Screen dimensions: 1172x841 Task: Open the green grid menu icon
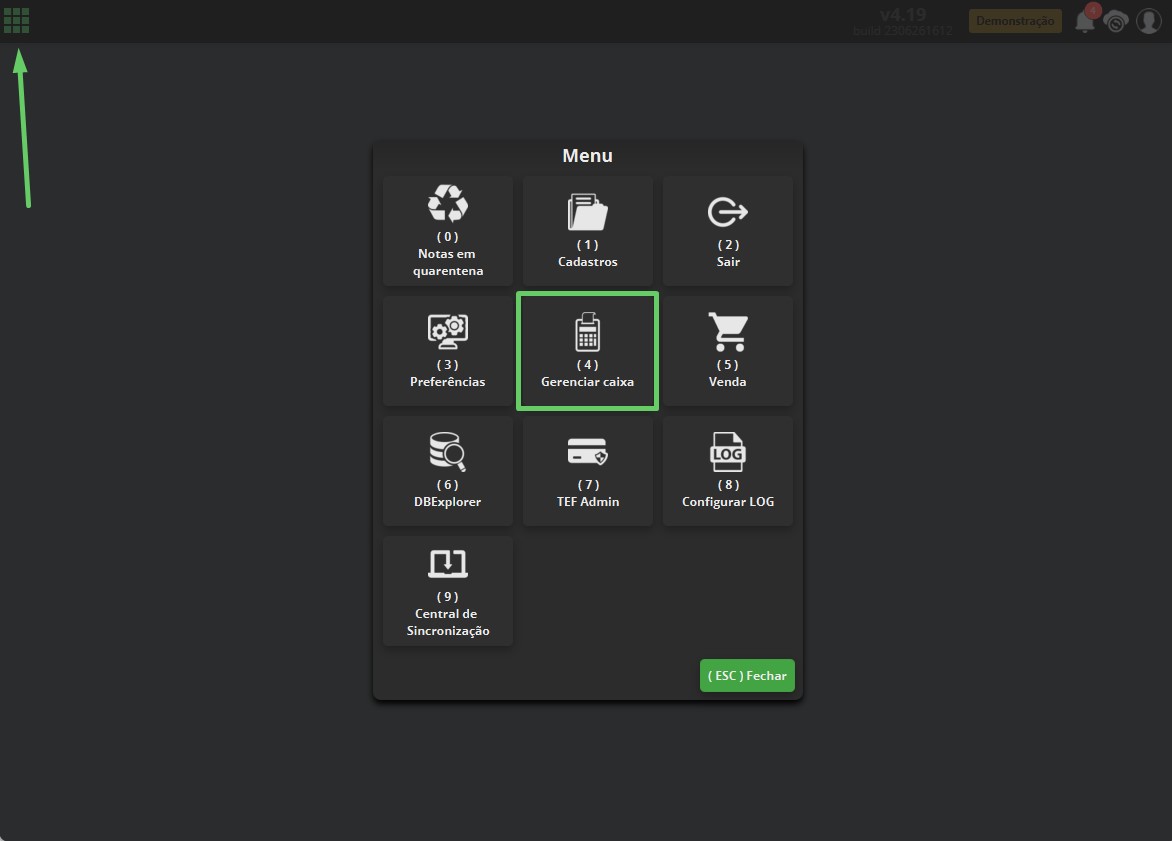click(x=16, y=20)
